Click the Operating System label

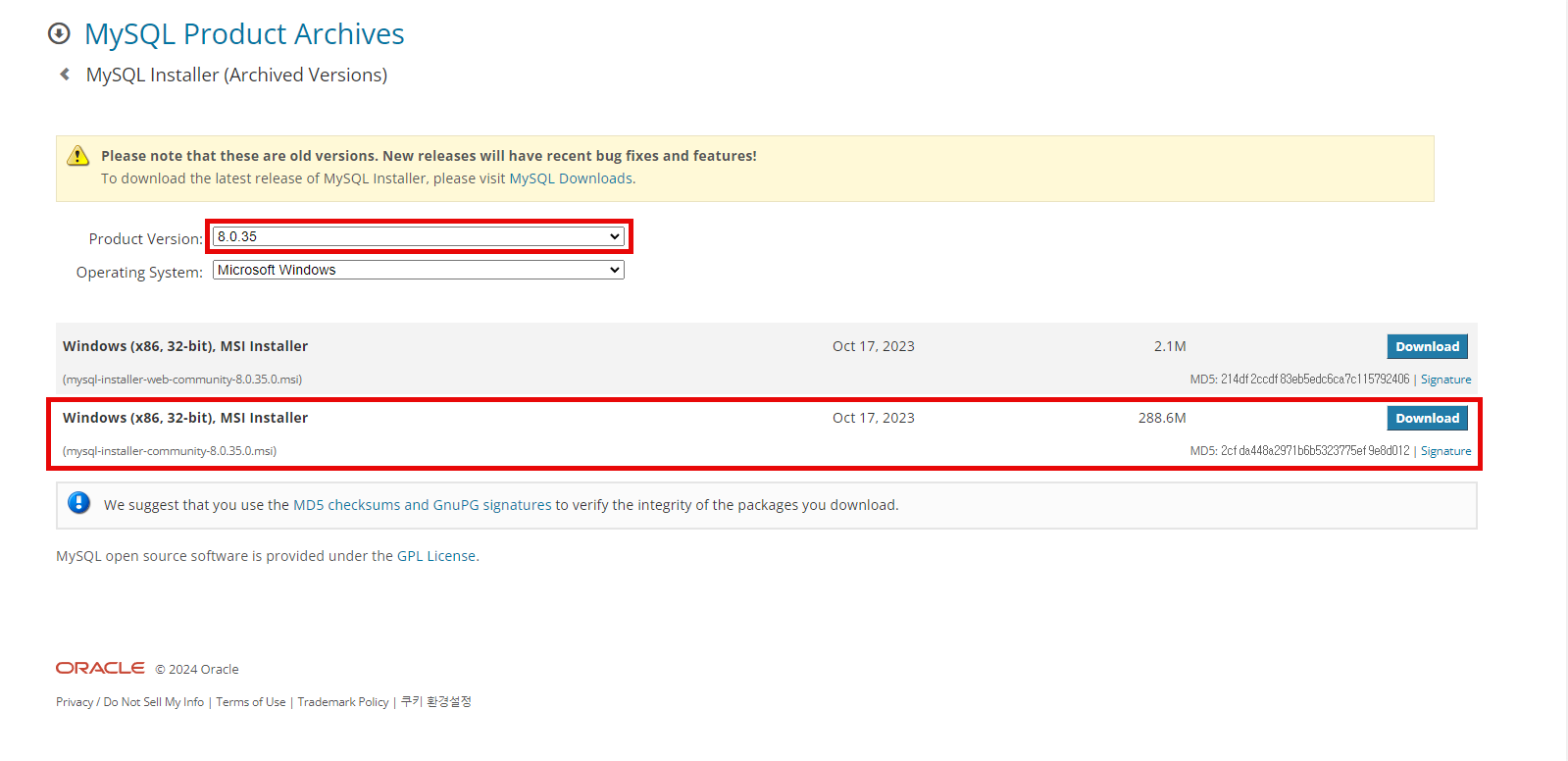(x=139, y=273)
